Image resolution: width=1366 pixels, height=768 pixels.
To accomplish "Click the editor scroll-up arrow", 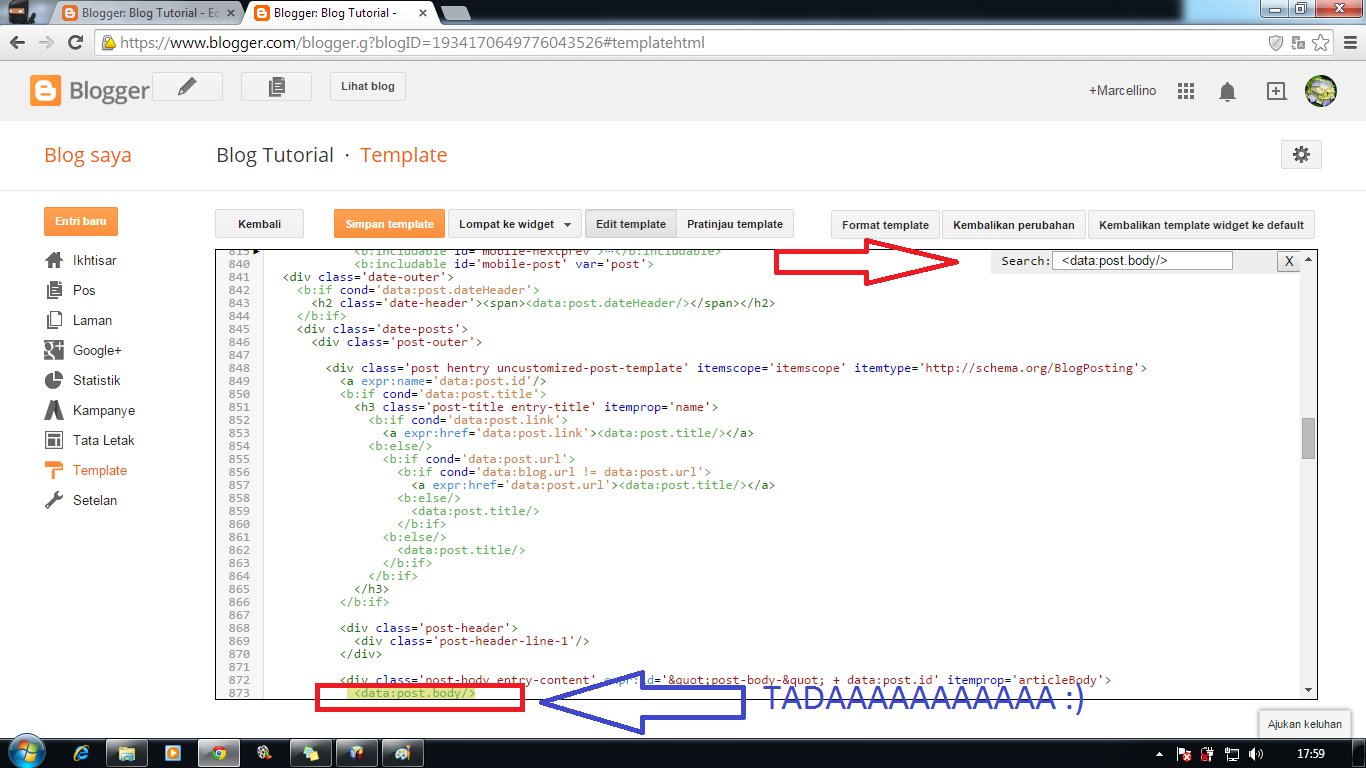I will point(1308,259).
